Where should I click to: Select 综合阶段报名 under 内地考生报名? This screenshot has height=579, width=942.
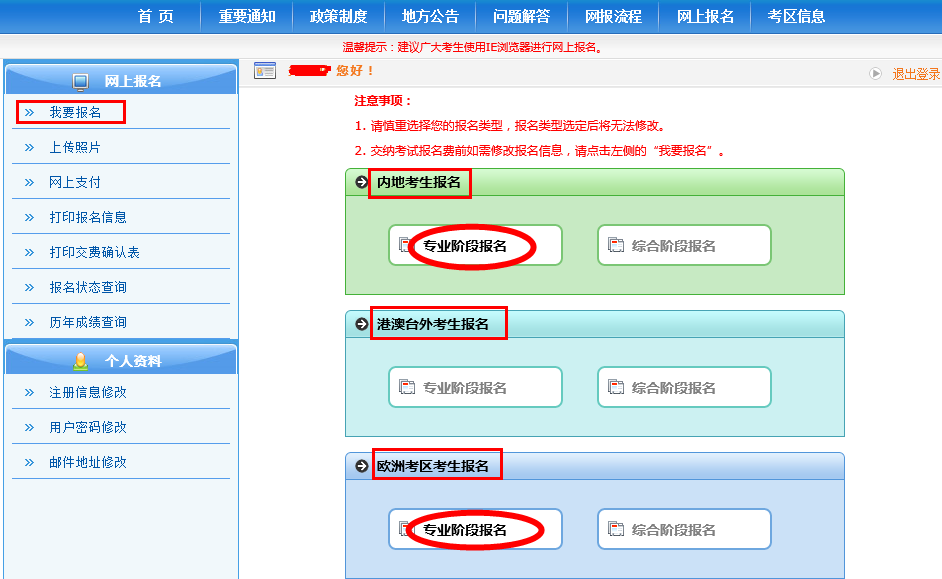click(x=684, y=246)
